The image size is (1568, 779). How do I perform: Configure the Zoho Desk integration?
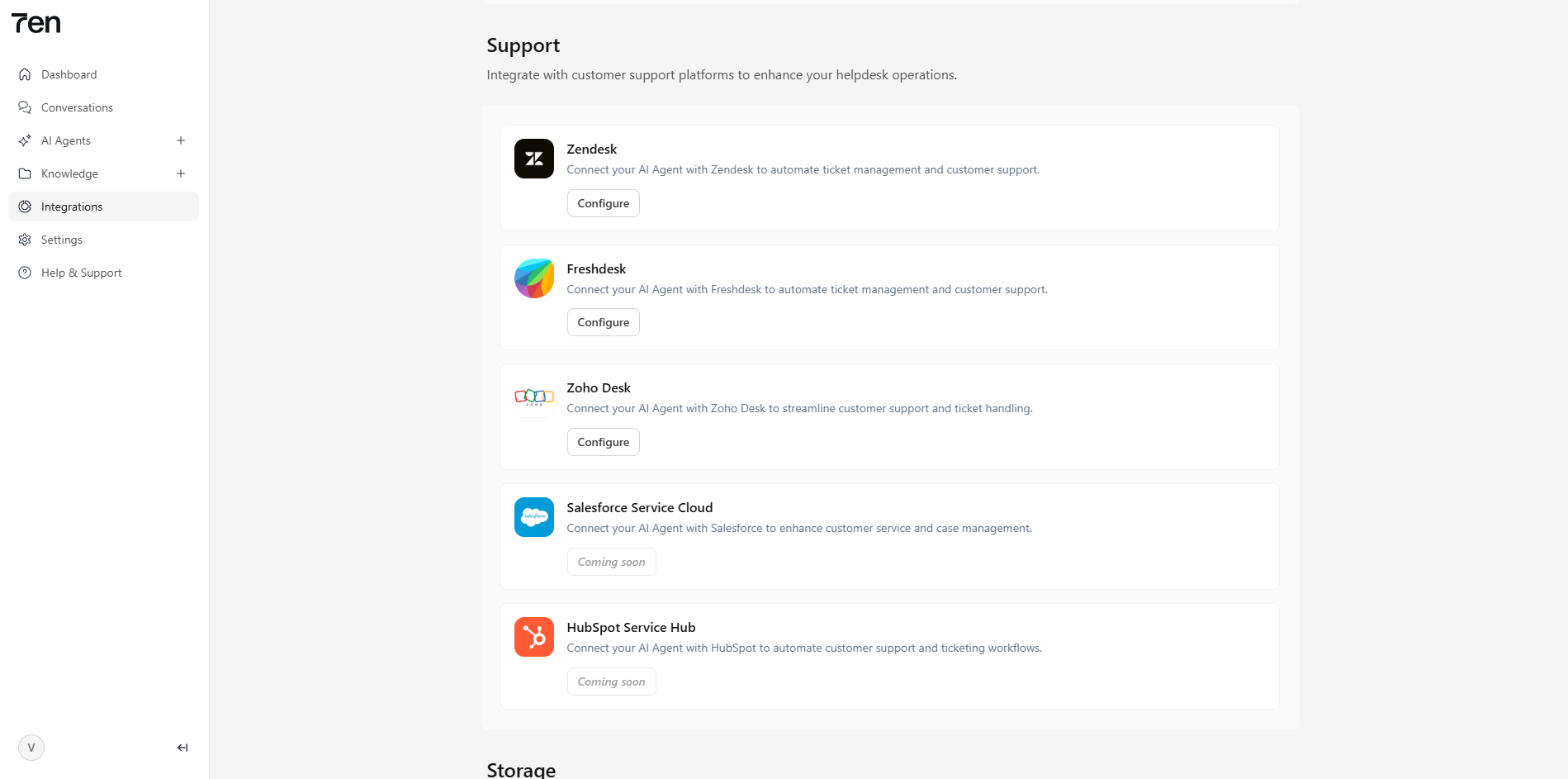tap(603, 442)
